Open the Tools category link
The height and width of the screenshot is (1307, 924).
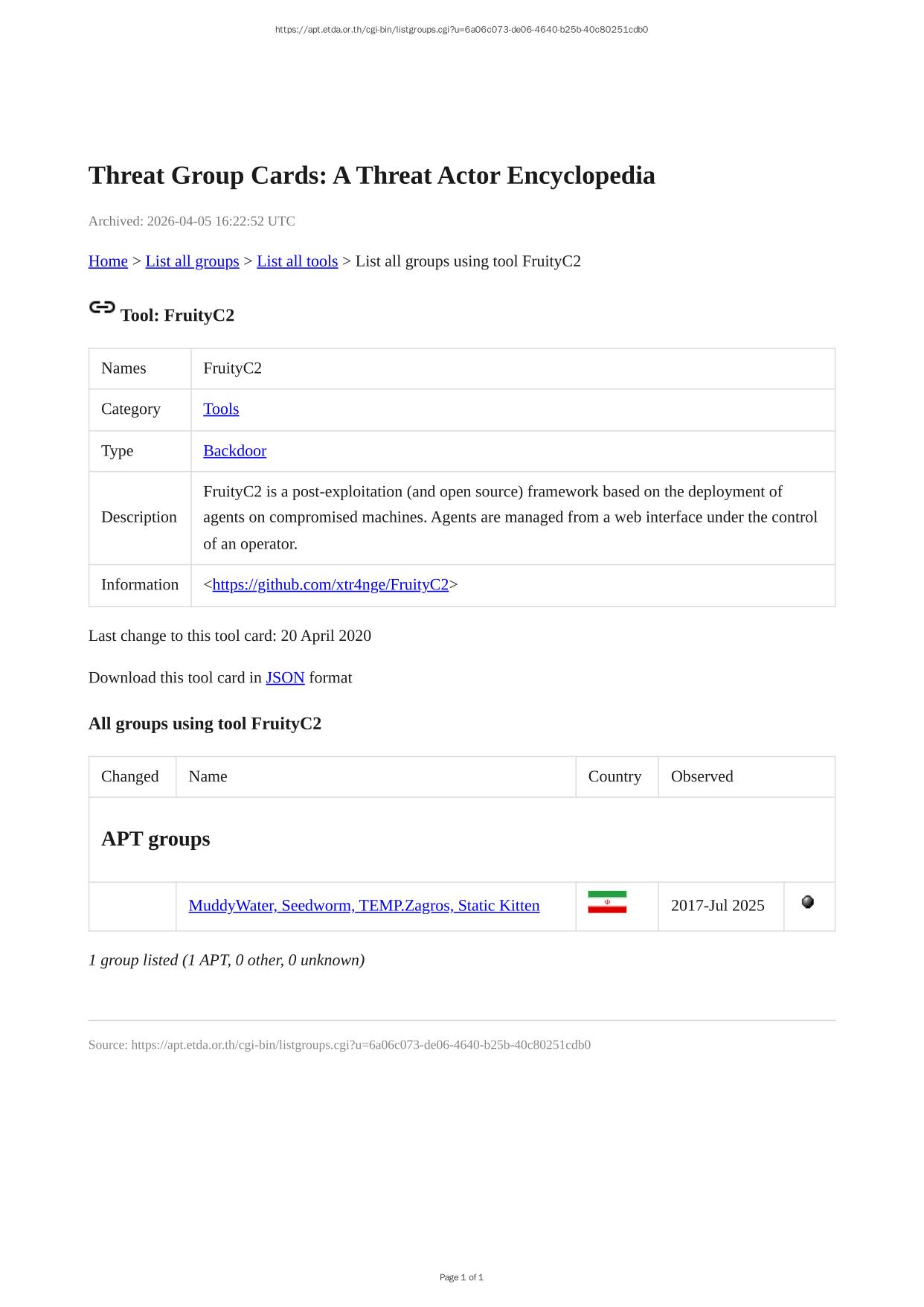tap(221, 409)
